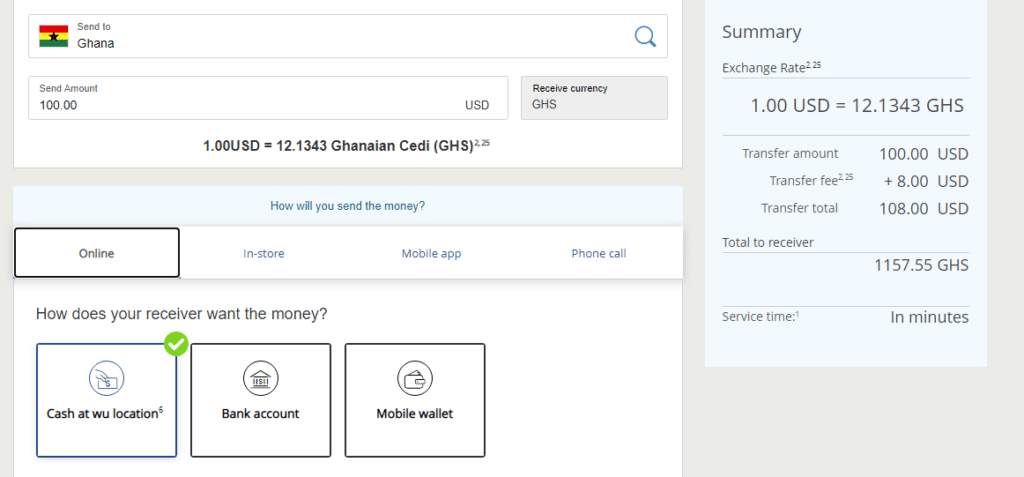Choose Bank account as receive method
The height and width of the screenshot is (477, 1024).
[x=261, y=400]
